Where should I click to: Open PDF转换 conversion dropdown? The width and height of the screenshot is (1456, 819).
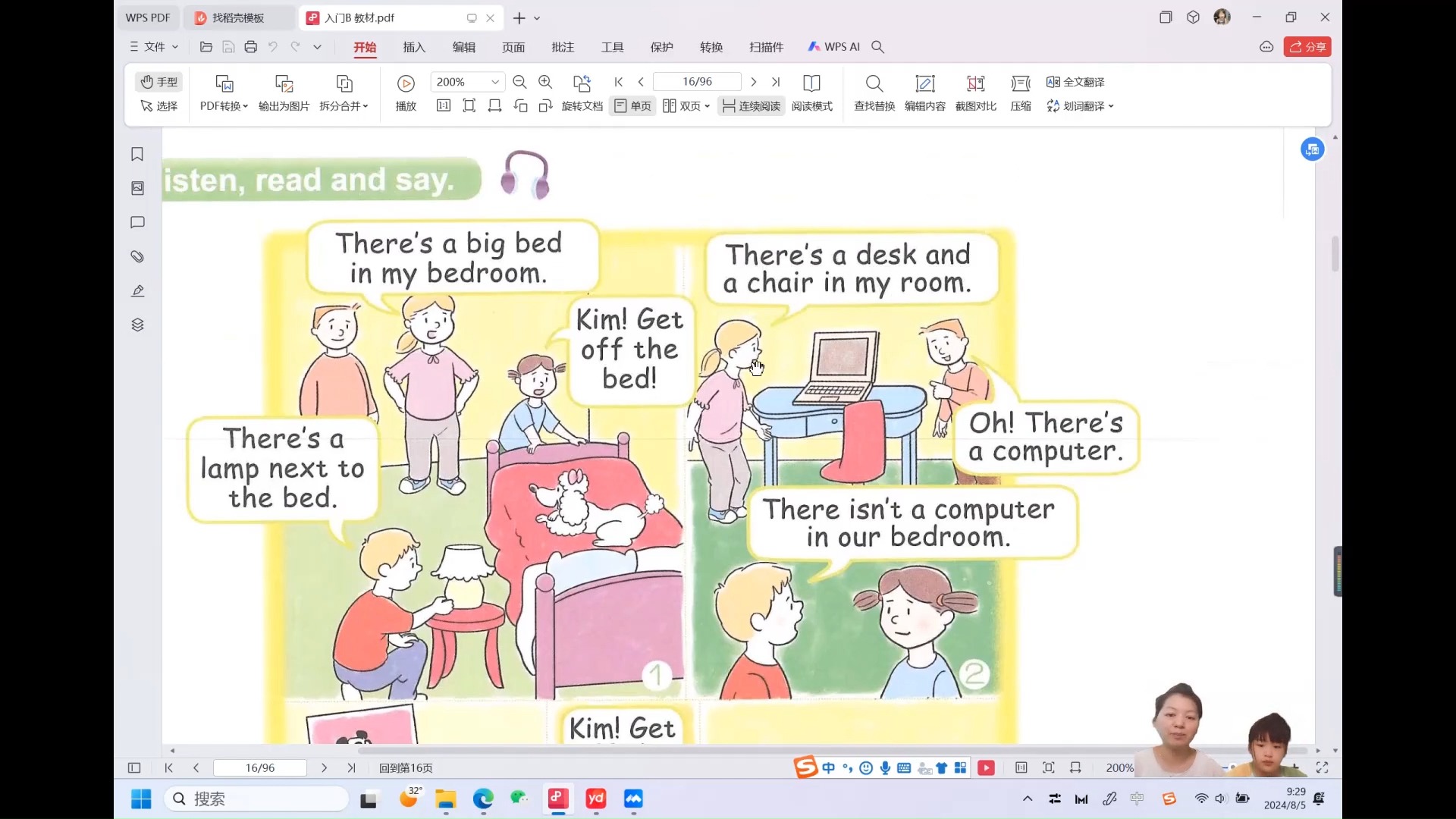coord(224,93)
